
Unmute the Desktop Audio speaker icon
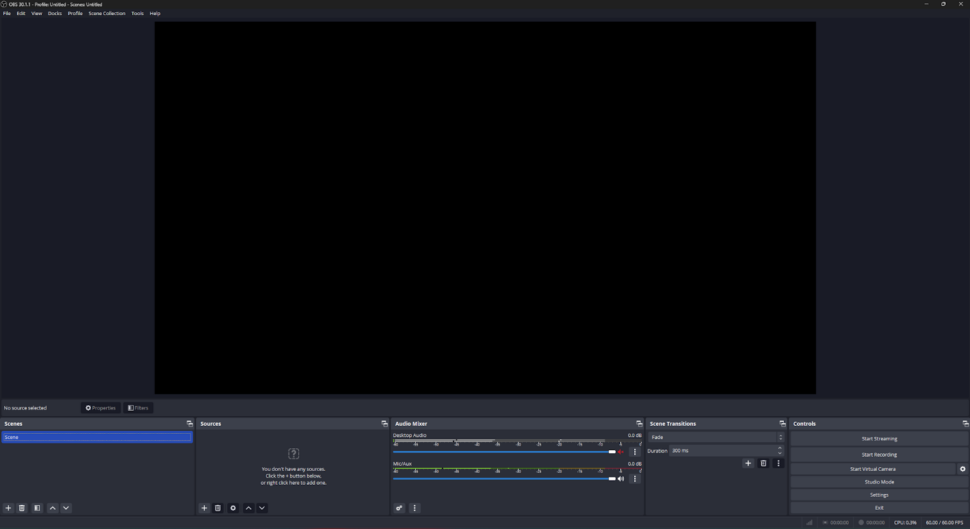(621, 452)
